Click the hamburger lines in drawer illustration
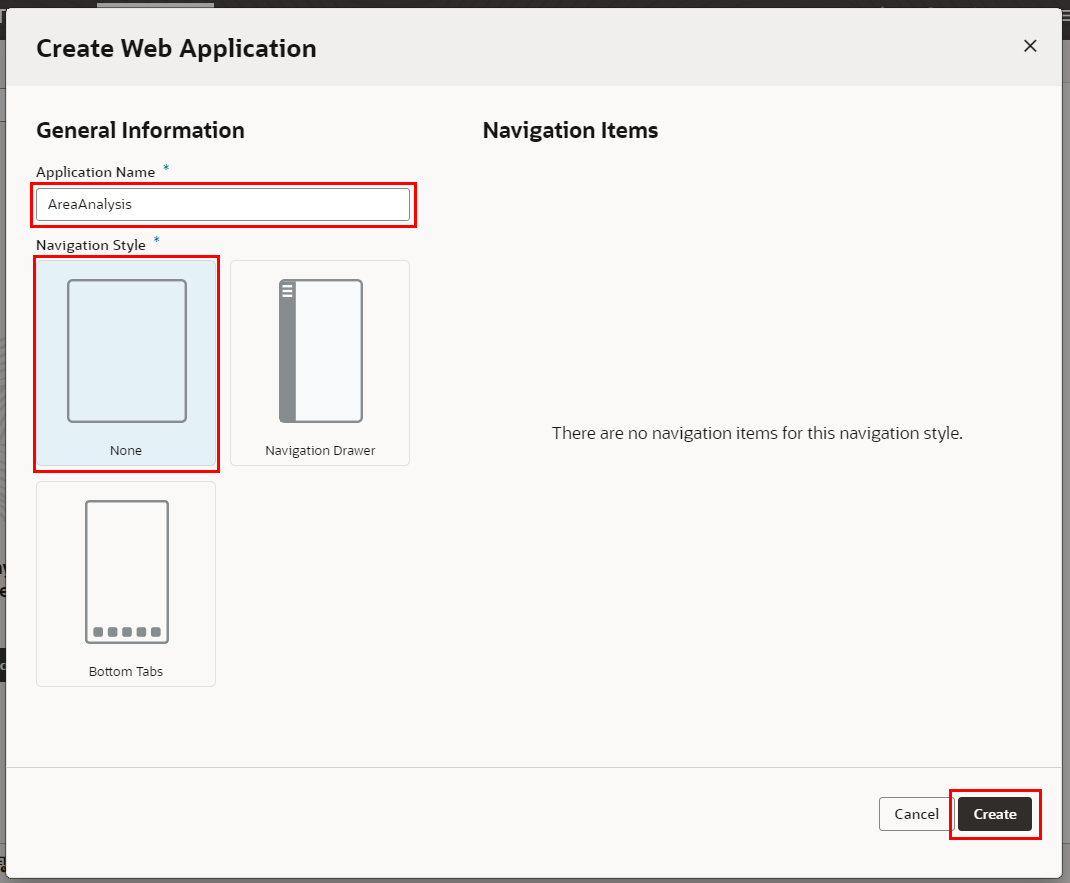The width and height of the screenshot is (1070, 883). [x=287, y=291]
